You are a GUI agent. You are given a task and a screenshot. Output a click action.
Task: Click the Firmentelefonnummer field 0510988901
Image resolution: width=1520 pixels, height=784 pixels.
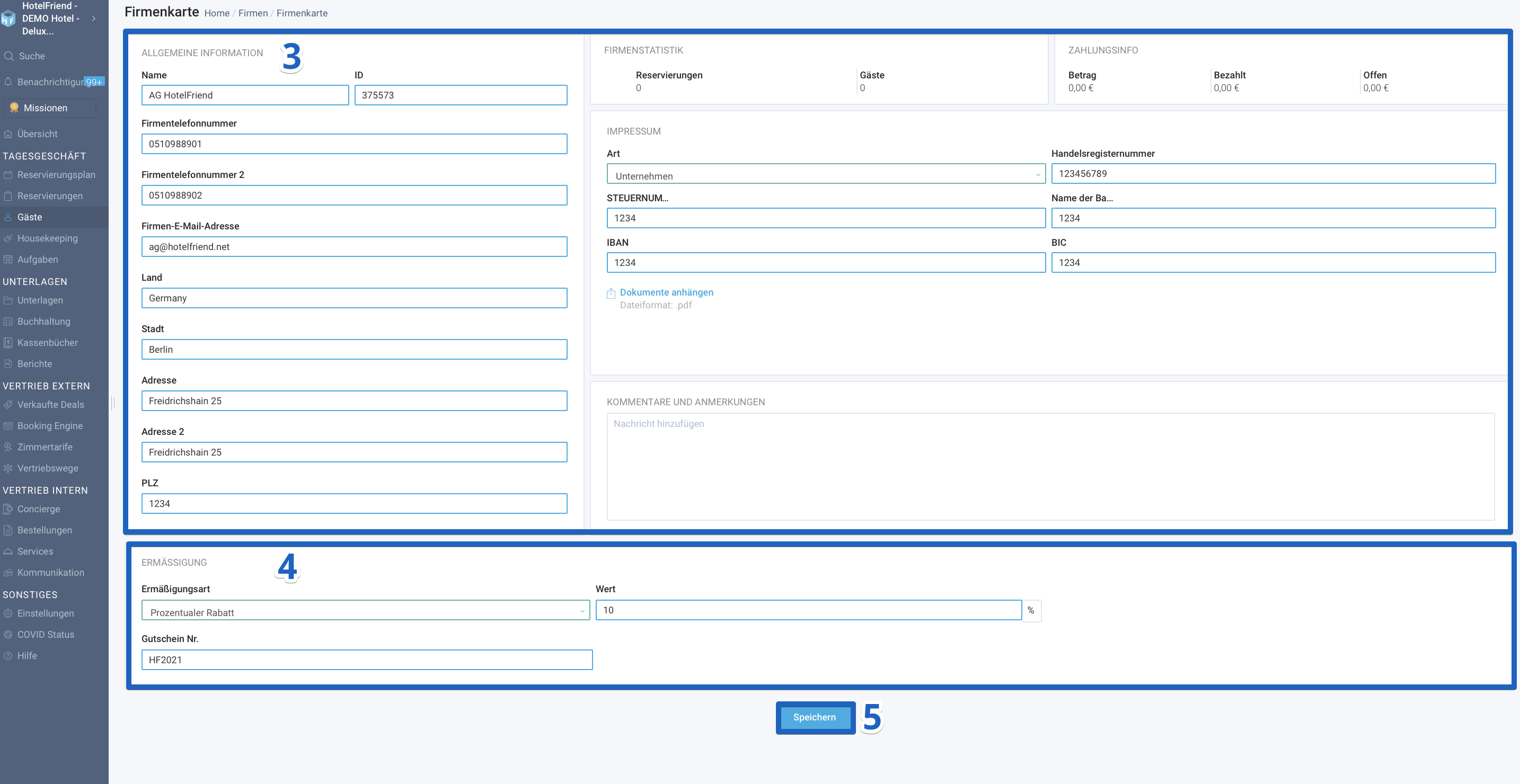pos(354,144)
